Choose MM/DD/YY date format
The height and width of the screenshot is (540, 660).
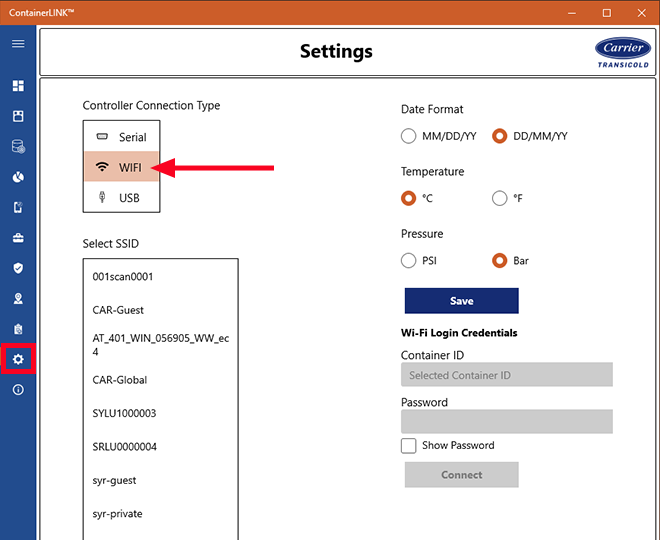(408, 136)
